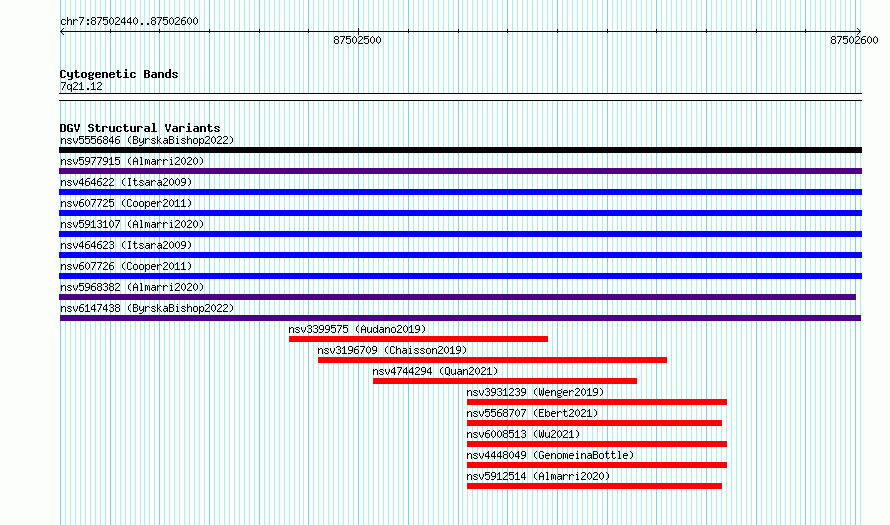
Task: Open the nsv3399575 (Audano2019) label
Action: coord(357,329)
